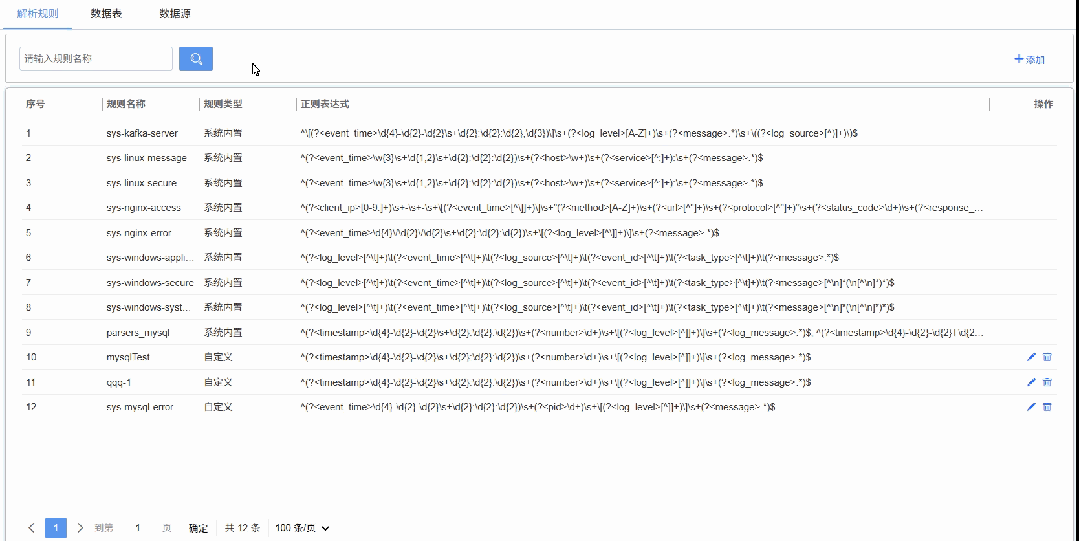Switch to the 数据表 tab
1079x541 pixels.
106,14
